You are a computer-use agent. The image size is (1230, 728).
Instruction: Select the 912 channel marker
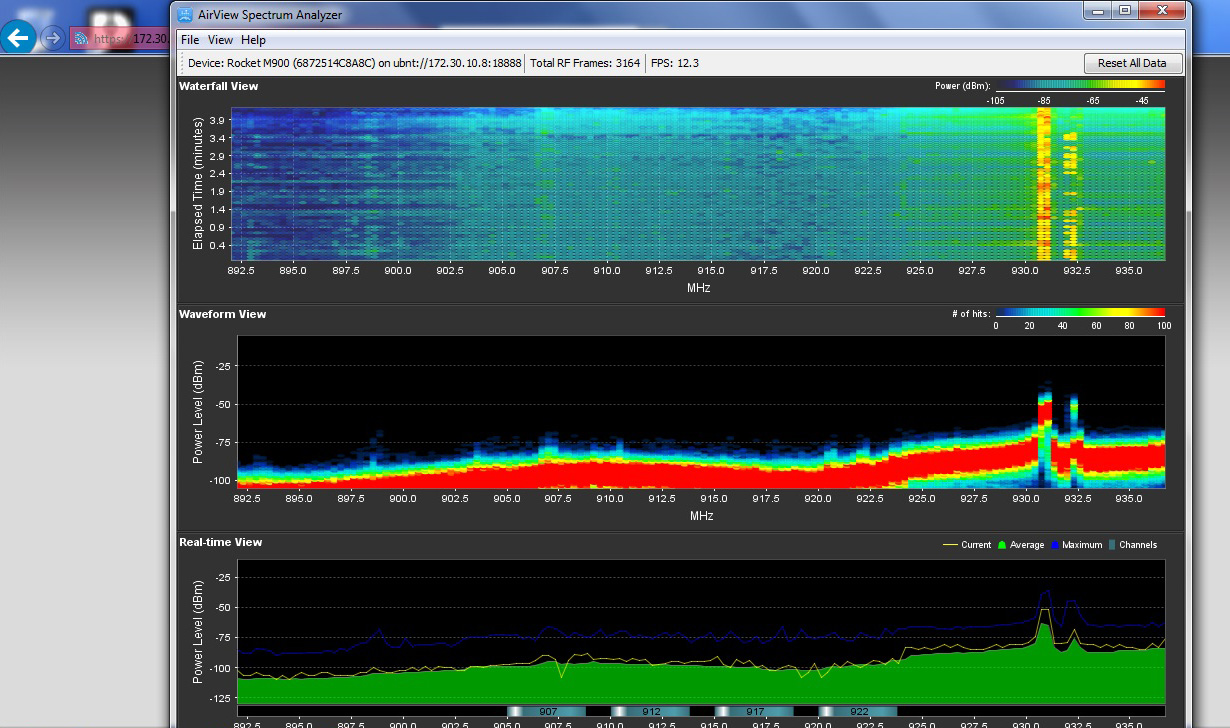pos(650,711)
